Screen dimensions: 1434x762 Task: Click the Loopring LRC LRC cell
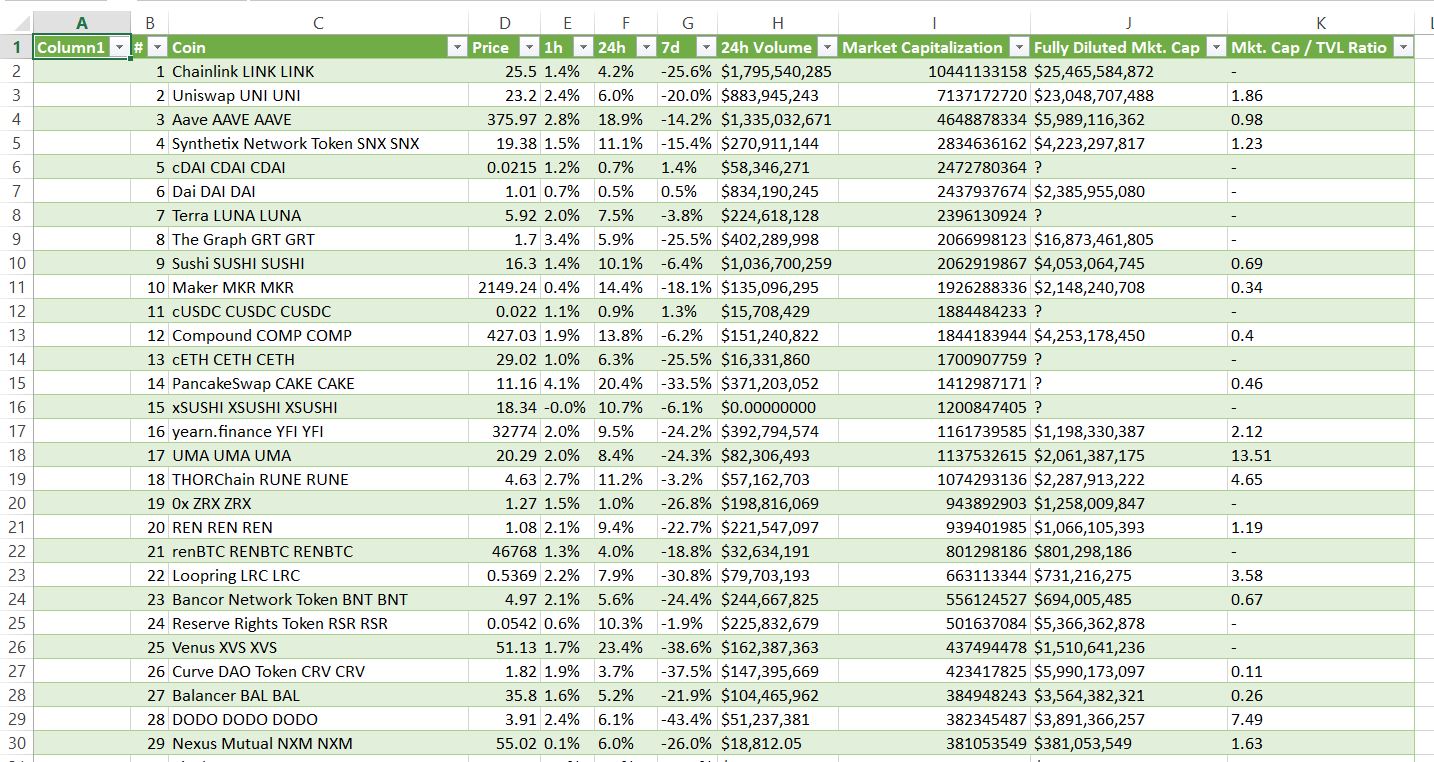pos(318,575)
